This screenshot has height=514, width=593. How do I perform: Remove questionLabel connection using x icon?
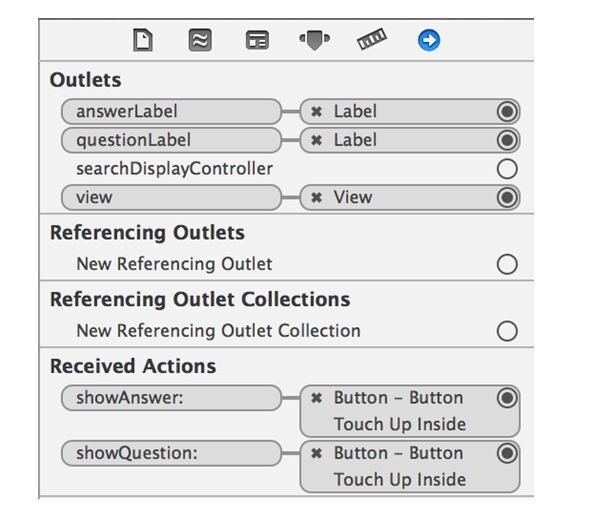[316, 140]
